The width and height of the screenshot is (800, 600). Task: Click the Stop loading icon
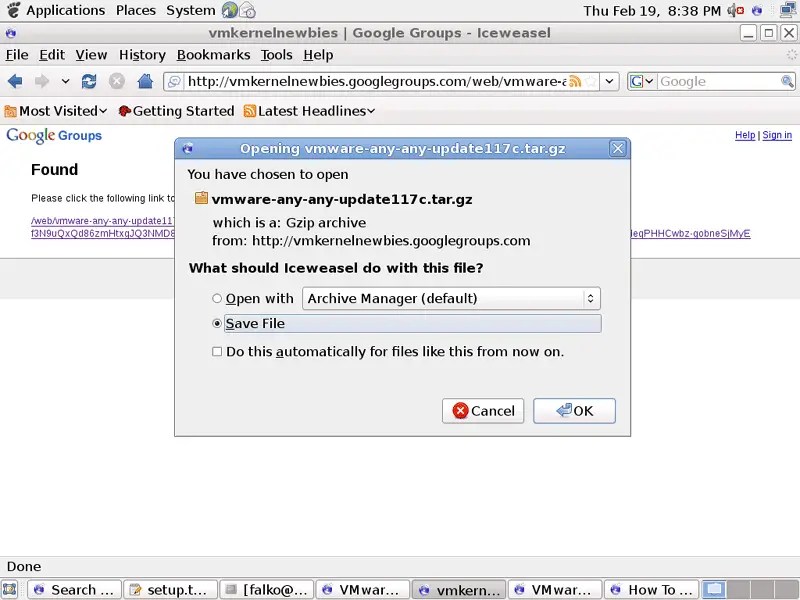[x=117, y=81]
